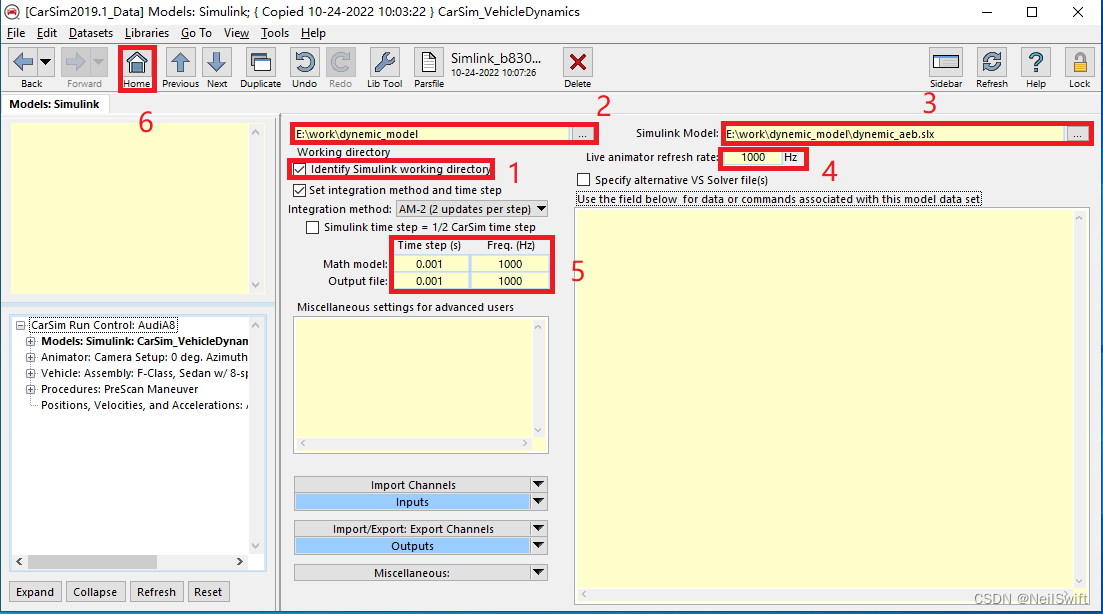Screen dimensions: 1103x614
Task: Browse for working directory with ... button
Action: tap(582, 134)
